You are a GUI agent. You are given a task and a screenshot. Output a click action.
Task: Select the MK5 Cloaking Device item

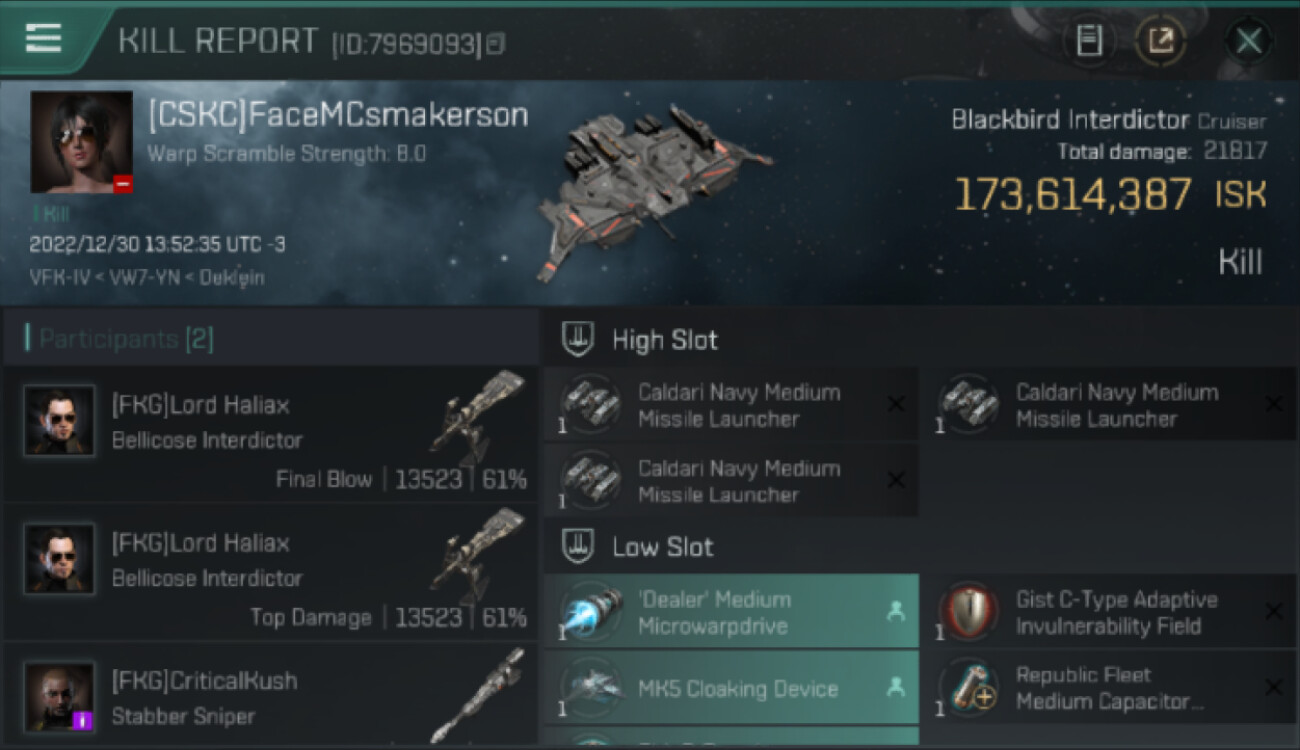(x=730, y=688)
